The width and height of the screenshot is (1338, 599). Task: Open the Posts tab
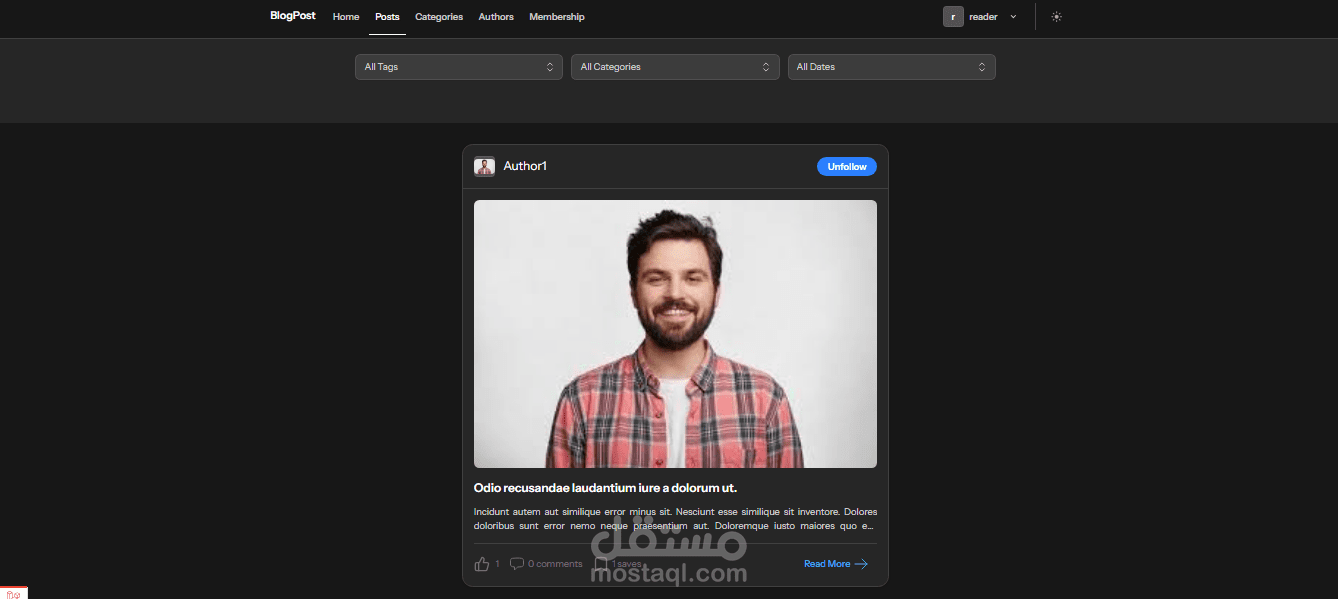tap(387, 17)
